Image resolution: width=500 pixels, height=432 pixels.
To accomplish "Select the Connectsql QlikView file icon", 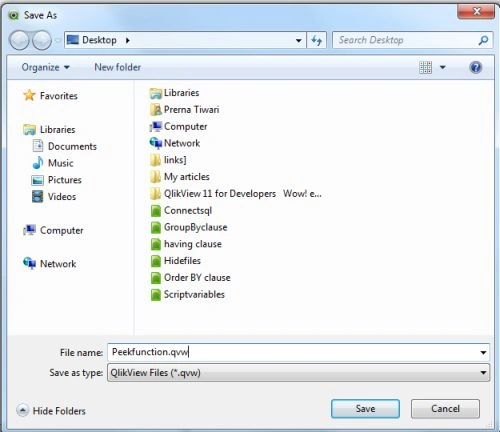I will click(x=156, y=211).
